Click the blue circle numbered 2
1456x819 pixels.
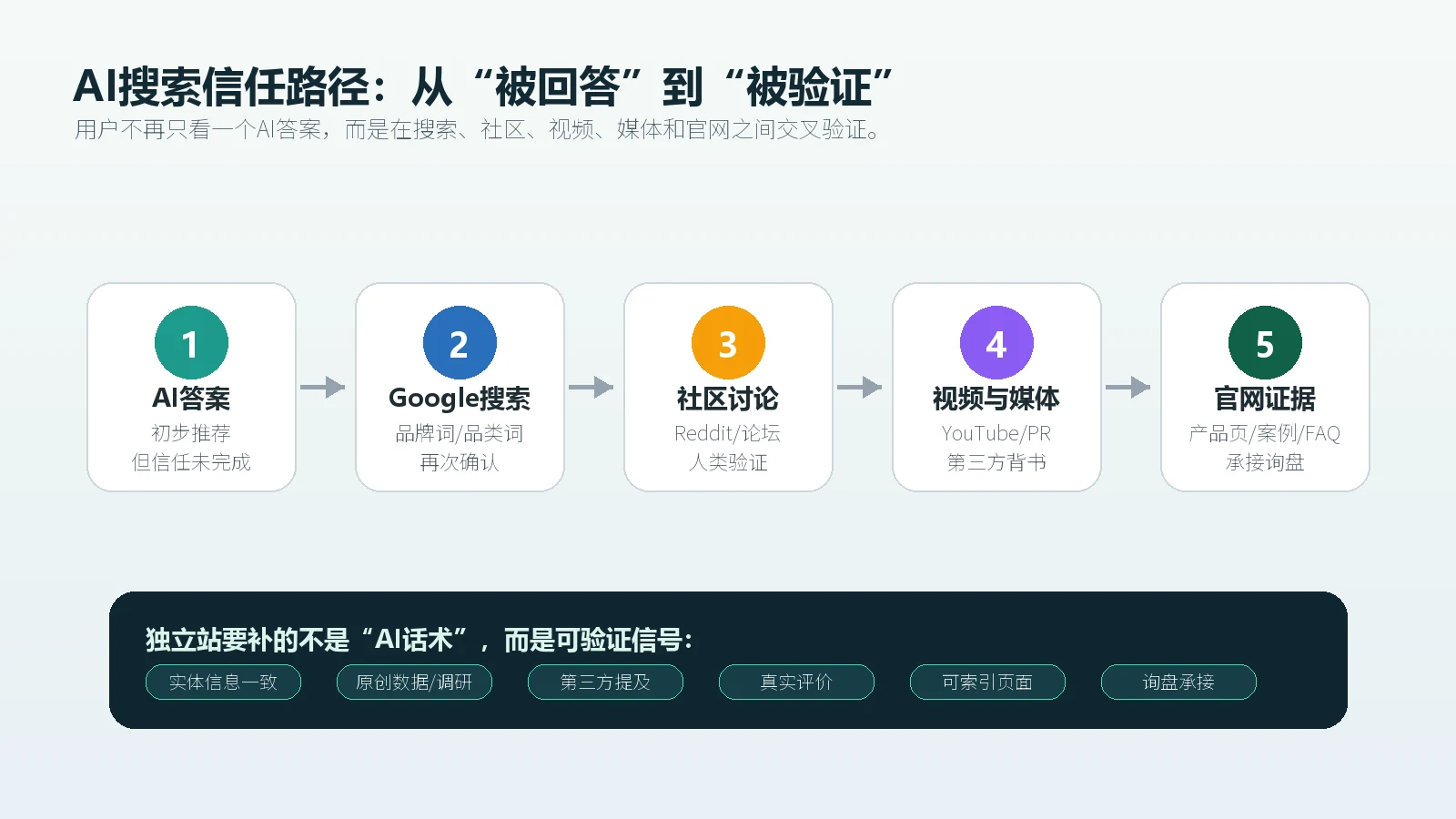[460, 342]
